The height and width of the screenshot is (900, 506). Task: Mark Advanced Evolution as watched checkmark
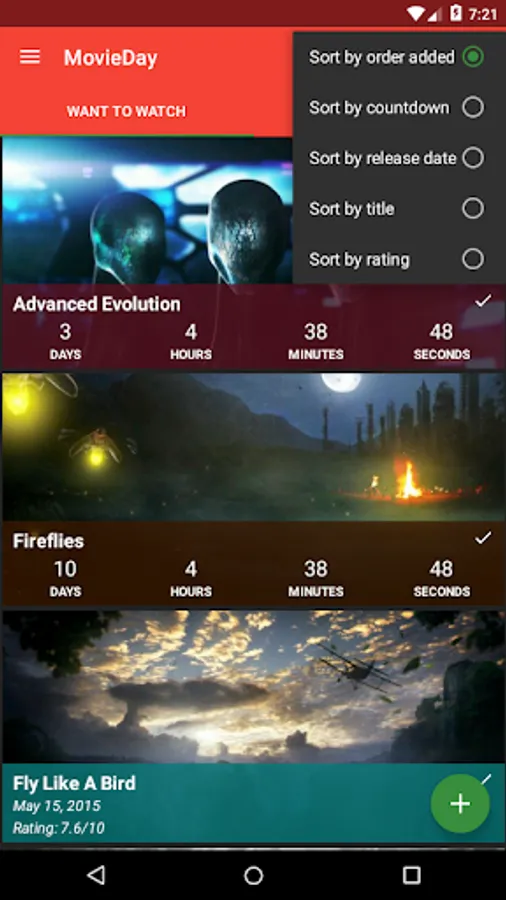click(x=484, y=301)
